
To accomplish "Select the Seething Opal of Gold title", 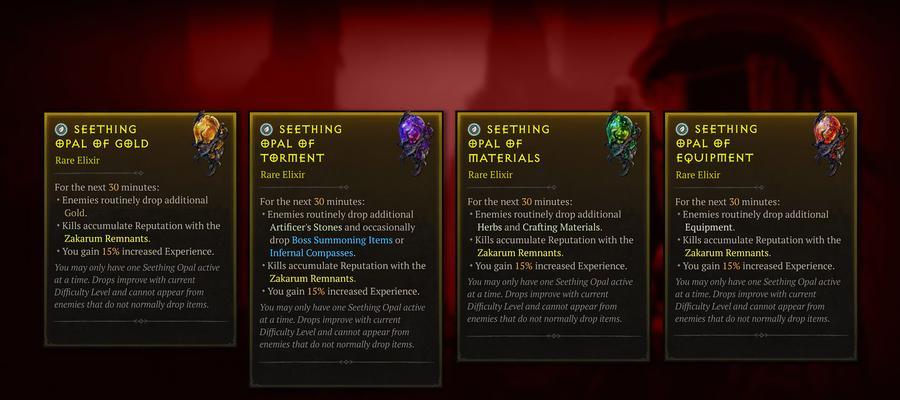I will [102, 136].
